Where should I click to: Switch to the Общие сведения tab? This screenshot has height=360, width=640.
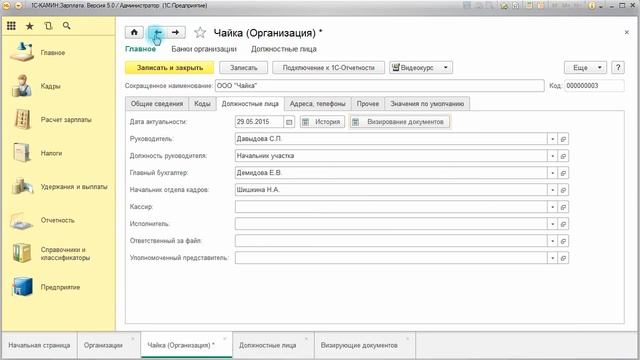(157, 104)
